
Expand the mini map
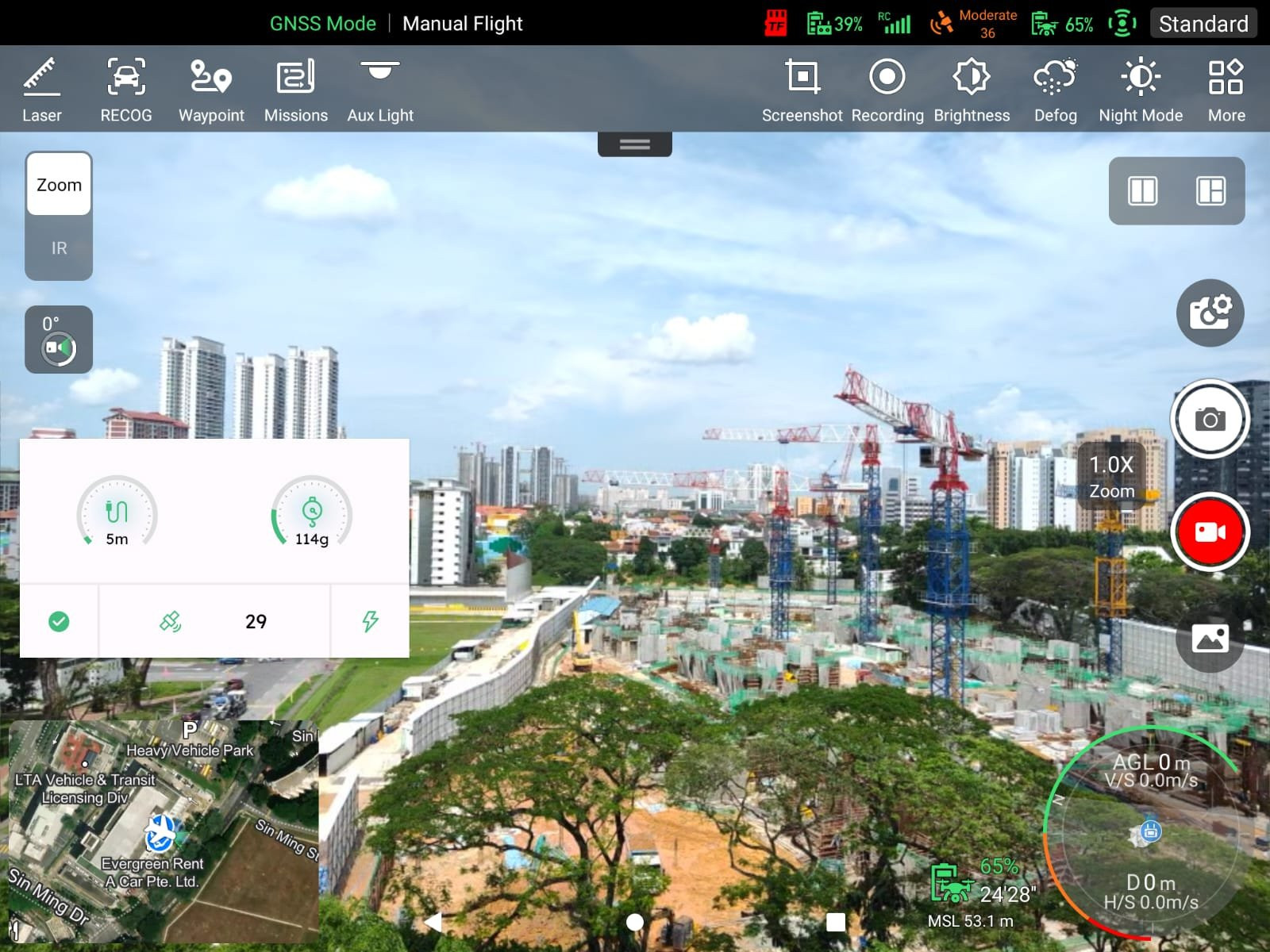tap(164, 831)
